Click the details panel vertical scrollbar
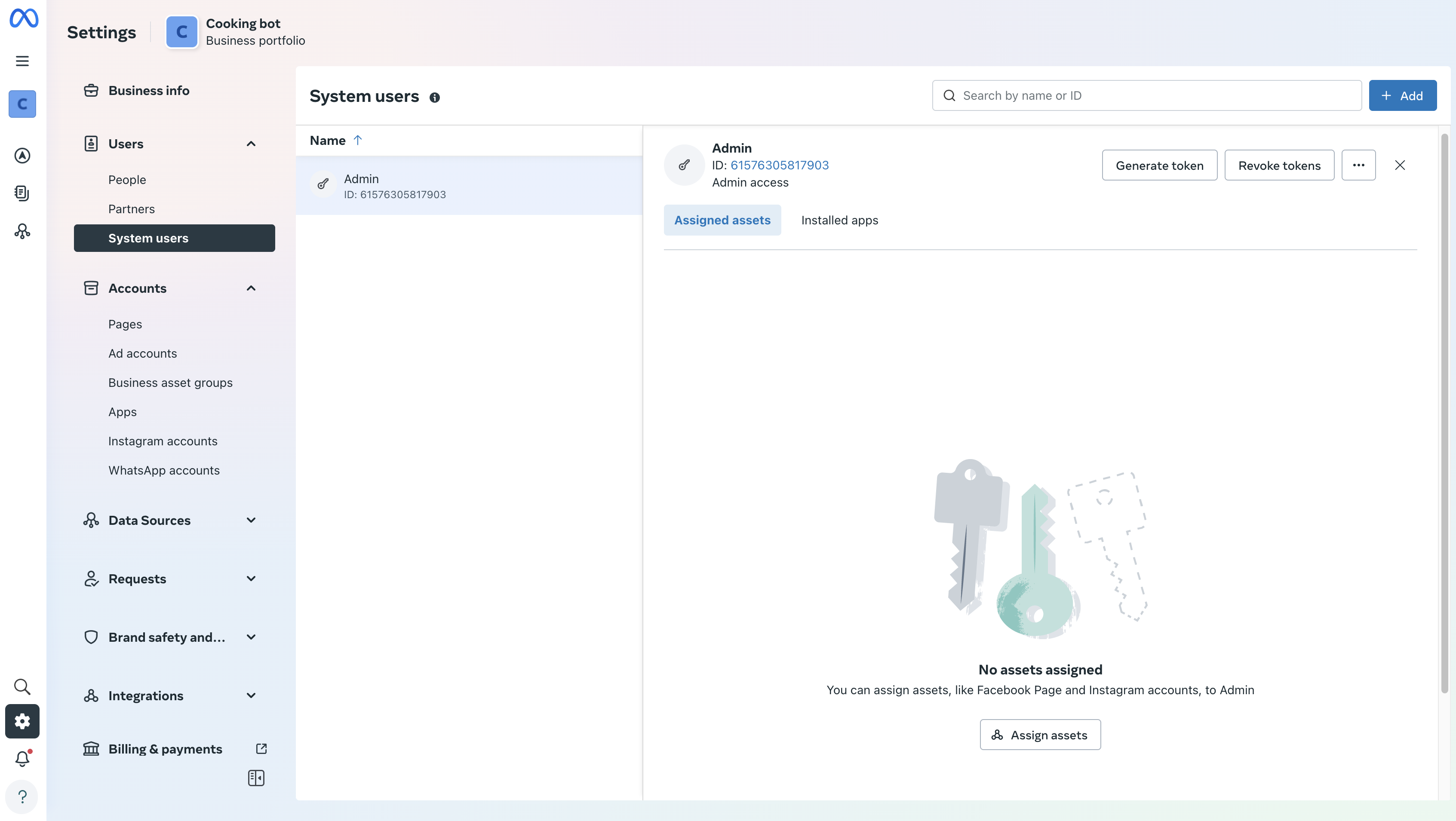This screenshot has height=821, width=1456. [x=1444, y=413]
